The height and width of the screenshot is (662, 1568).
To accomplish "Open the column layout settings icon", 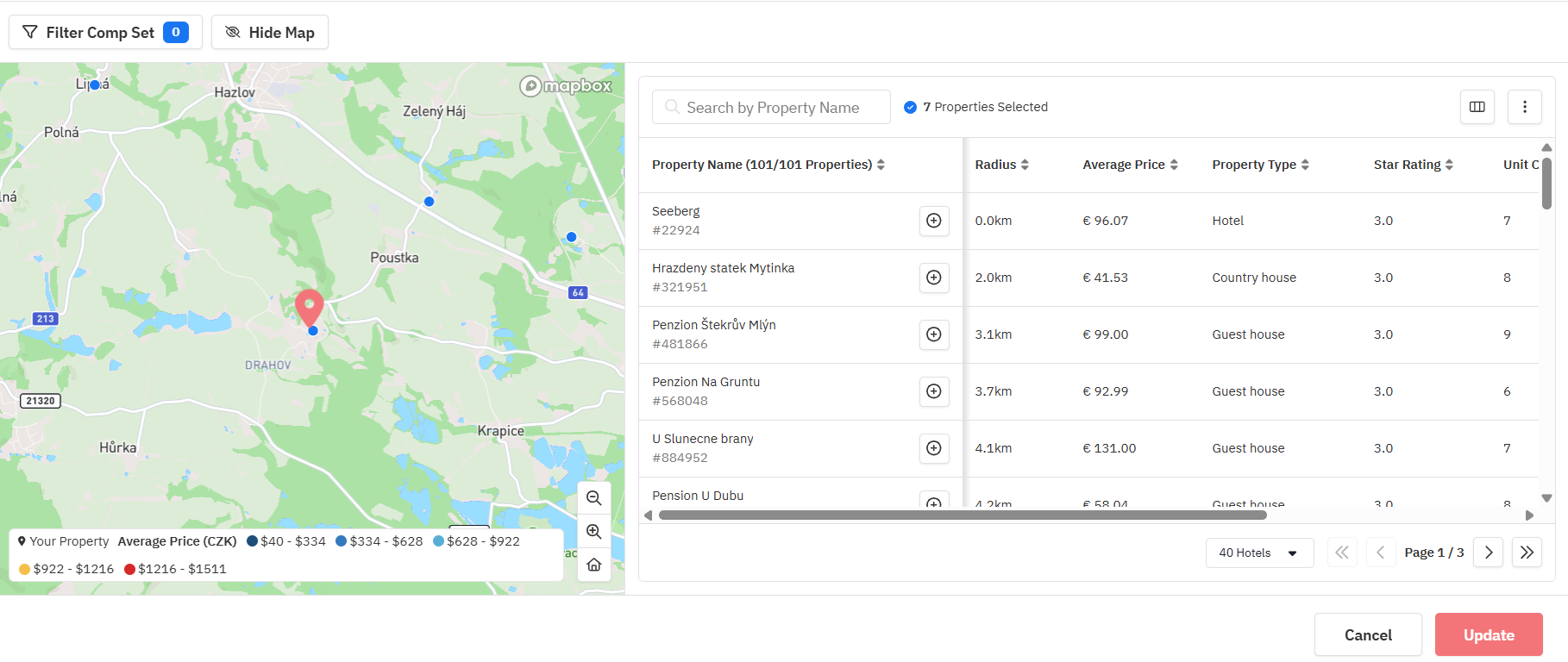I will (x=1477, y=107).
